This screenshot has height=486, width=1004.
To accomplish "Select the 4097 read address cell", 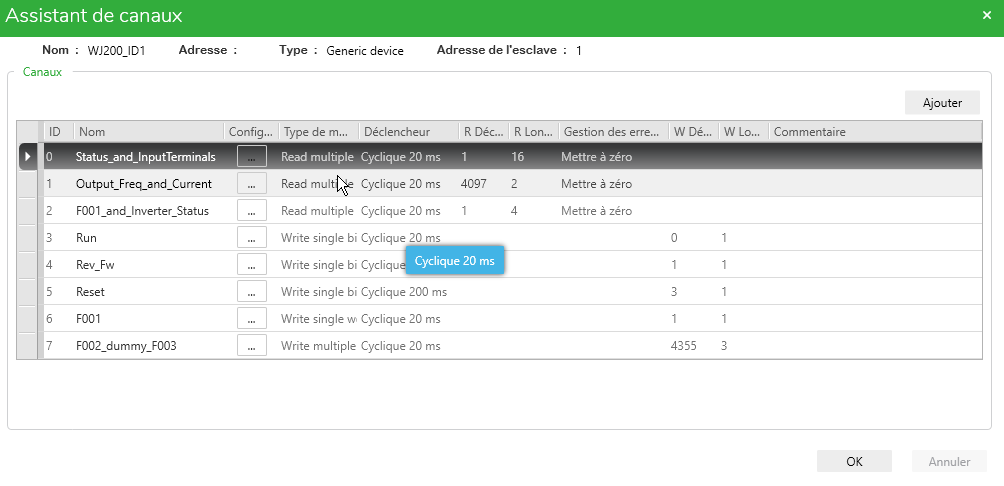I will coord(474,184).
